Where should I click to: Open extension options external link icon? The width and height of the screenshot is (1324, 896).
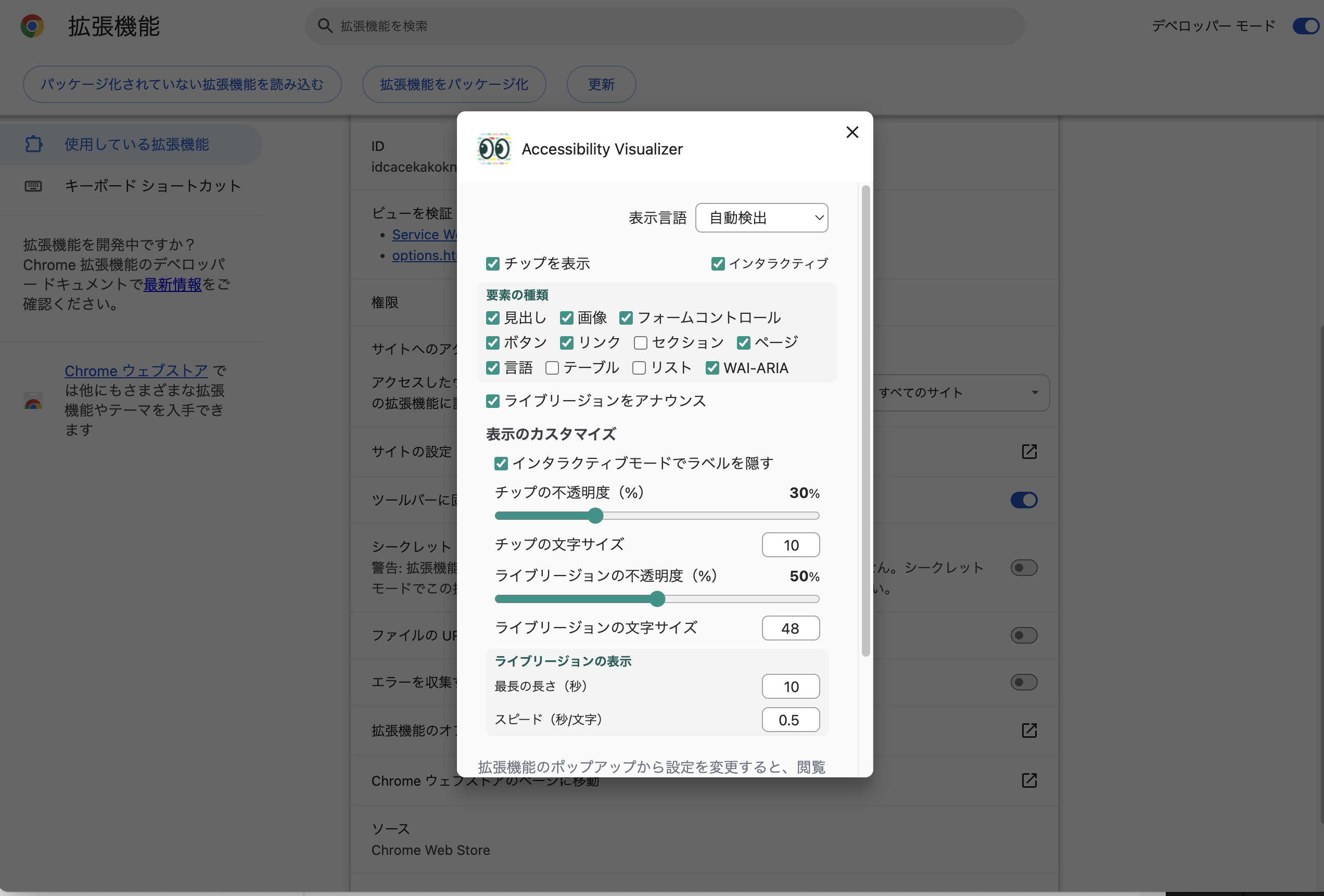1029,730
